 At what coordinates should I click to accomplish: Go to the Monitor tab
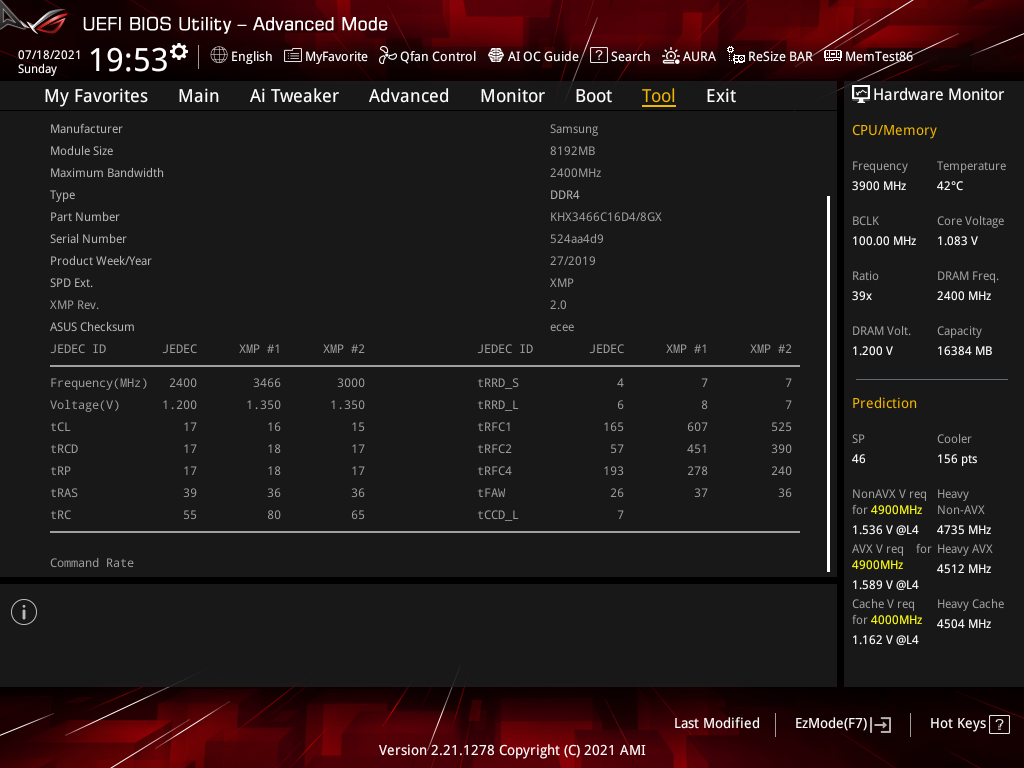(512, 96)
